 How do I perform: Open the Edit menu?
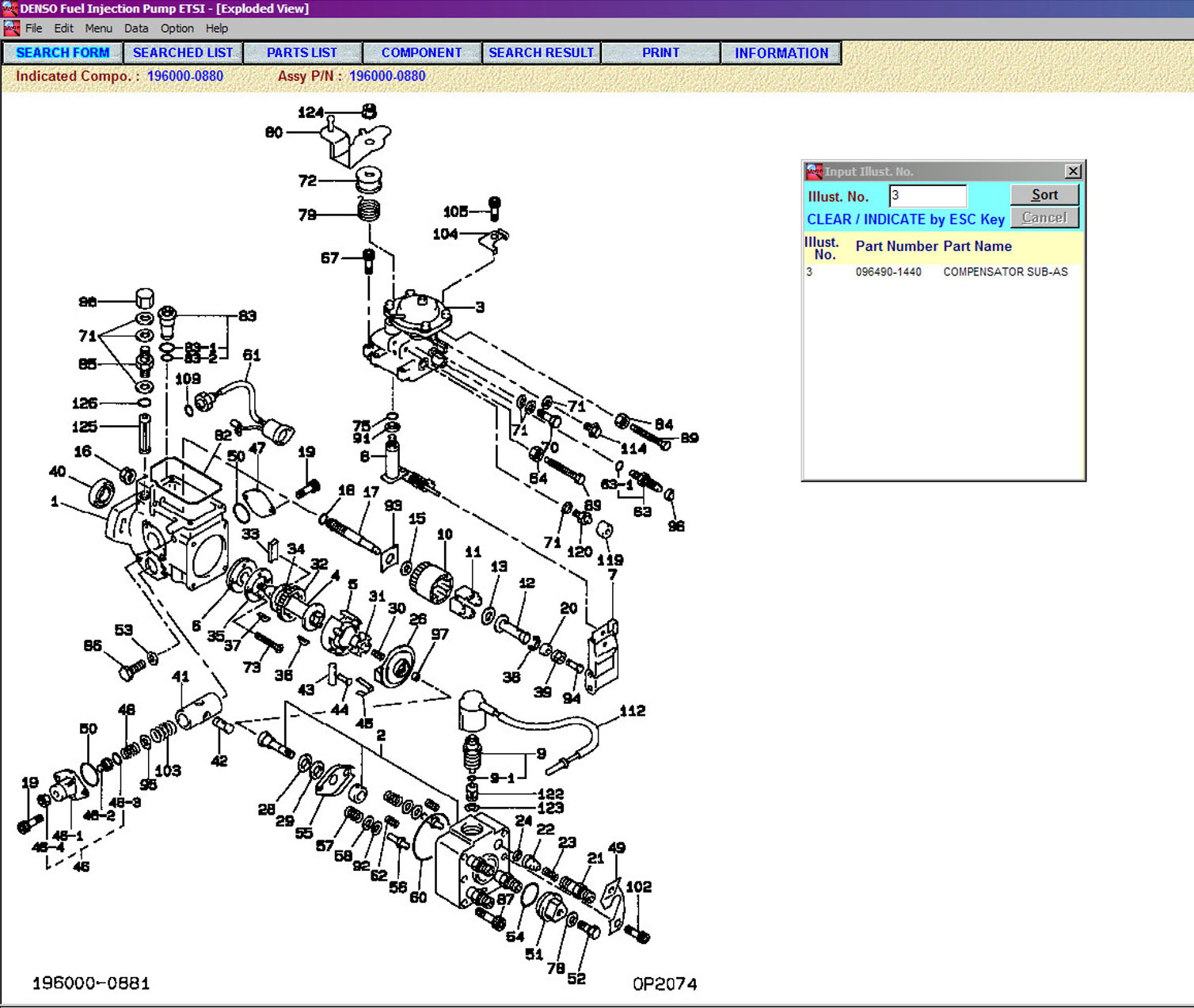63,29
